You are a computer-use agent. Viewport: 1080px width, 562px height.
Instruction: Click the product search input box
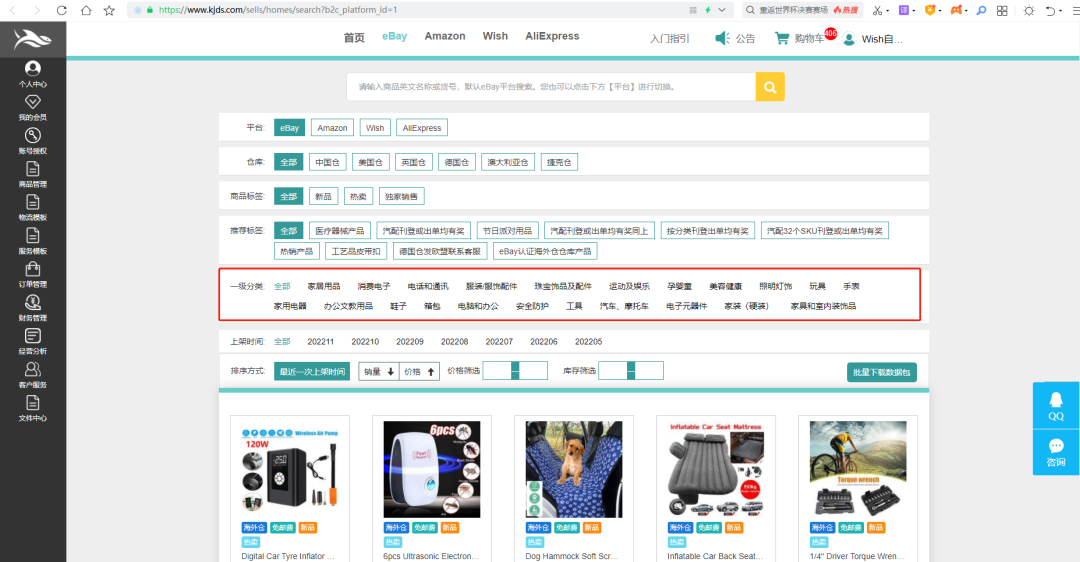(551, 87)
